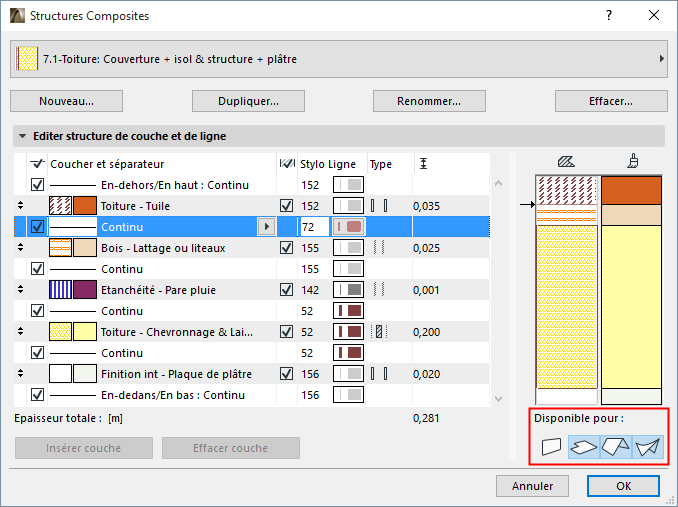Toggle Slab availability icon under Disponible pour
678x507 pixels.
pyautogui.click(x=583, y=446)
